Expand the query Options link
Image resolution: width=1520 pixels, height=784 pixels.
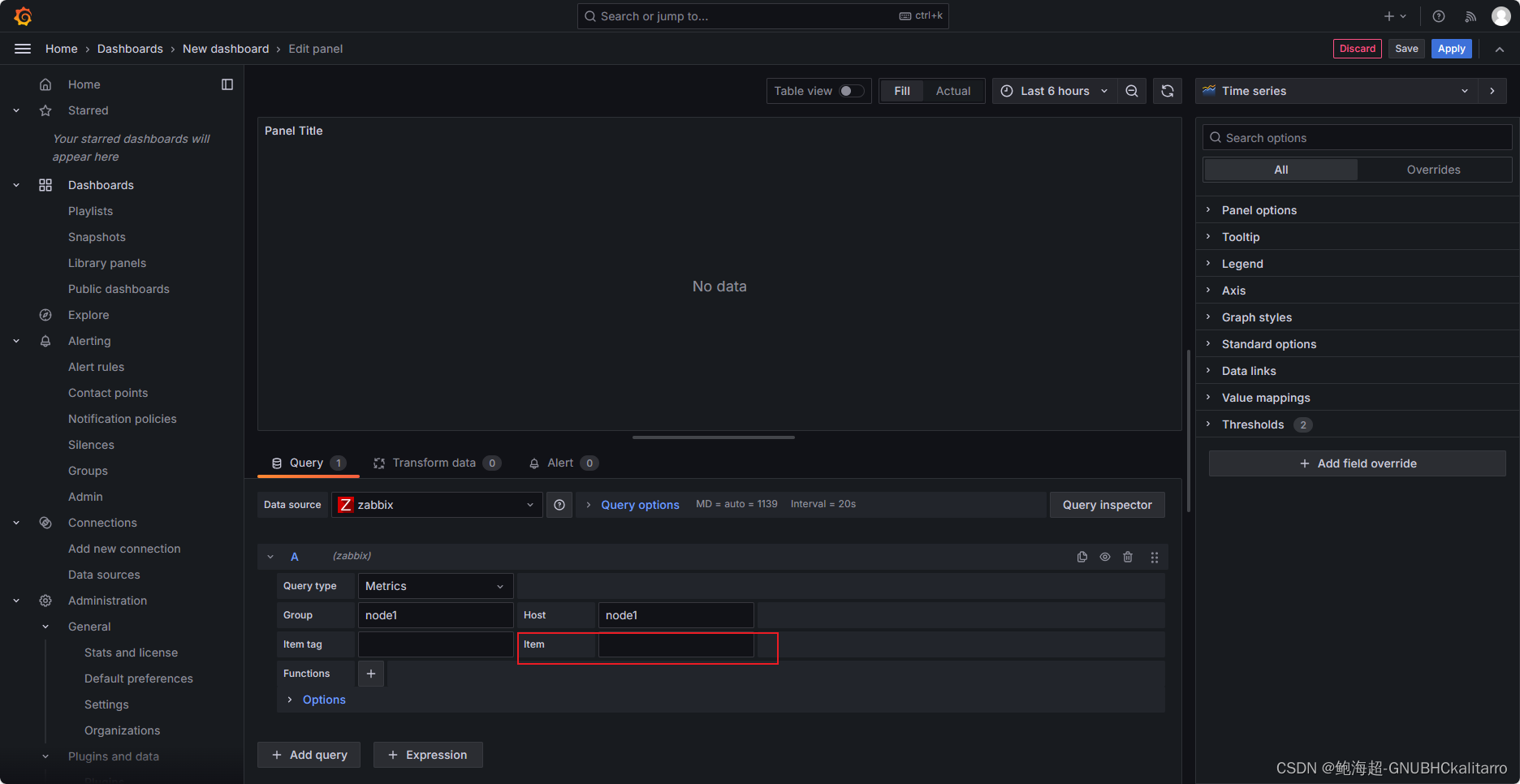pos(324,700)
